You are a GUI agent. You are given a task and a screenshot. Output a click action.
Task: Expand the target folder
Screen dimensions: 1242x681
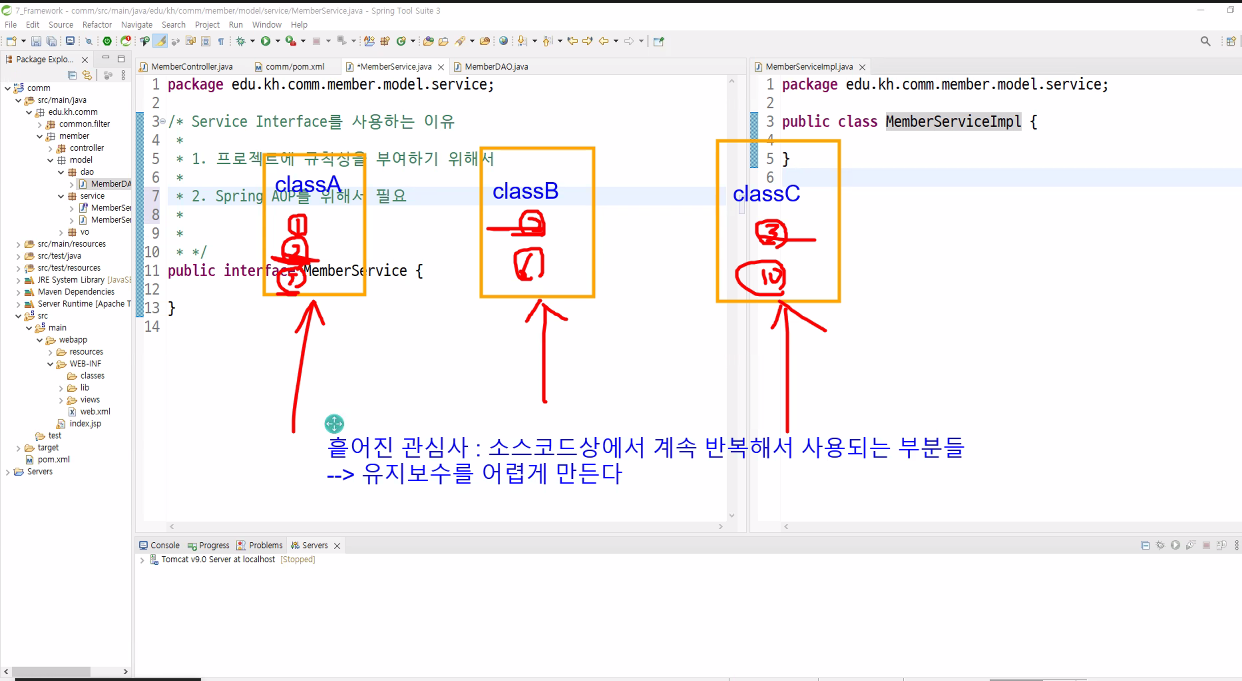(x=18, y=448)
